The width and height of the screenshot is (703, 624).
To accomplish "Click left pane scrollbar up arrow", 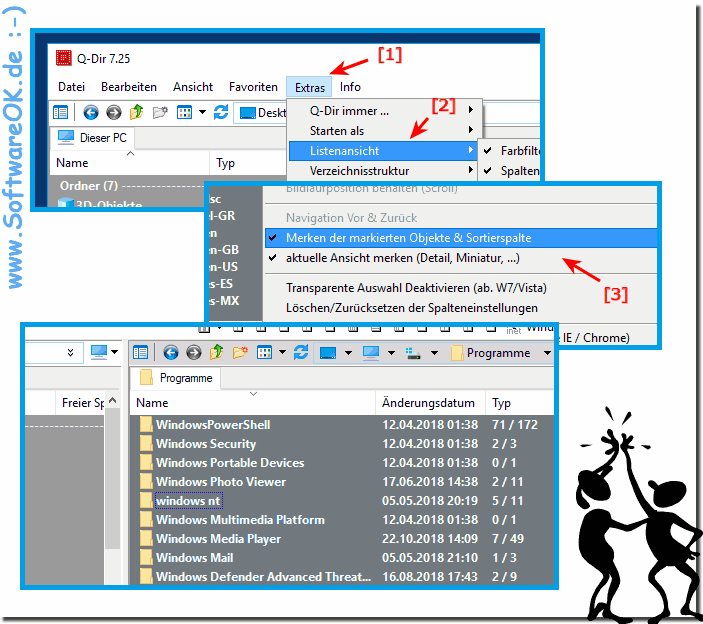I will tap(113, 400).
